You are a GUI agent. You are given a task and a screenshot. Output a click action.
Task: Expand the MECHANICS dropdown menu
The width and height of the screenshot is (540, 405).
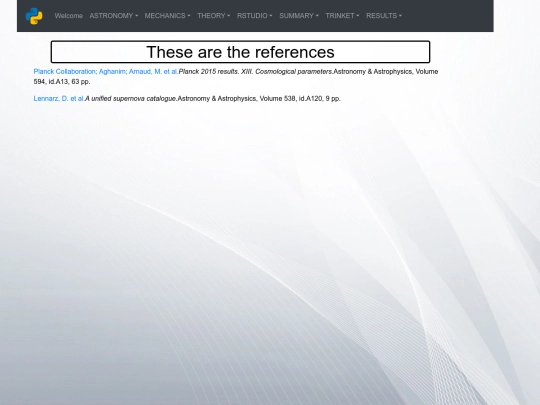point(167,16)
